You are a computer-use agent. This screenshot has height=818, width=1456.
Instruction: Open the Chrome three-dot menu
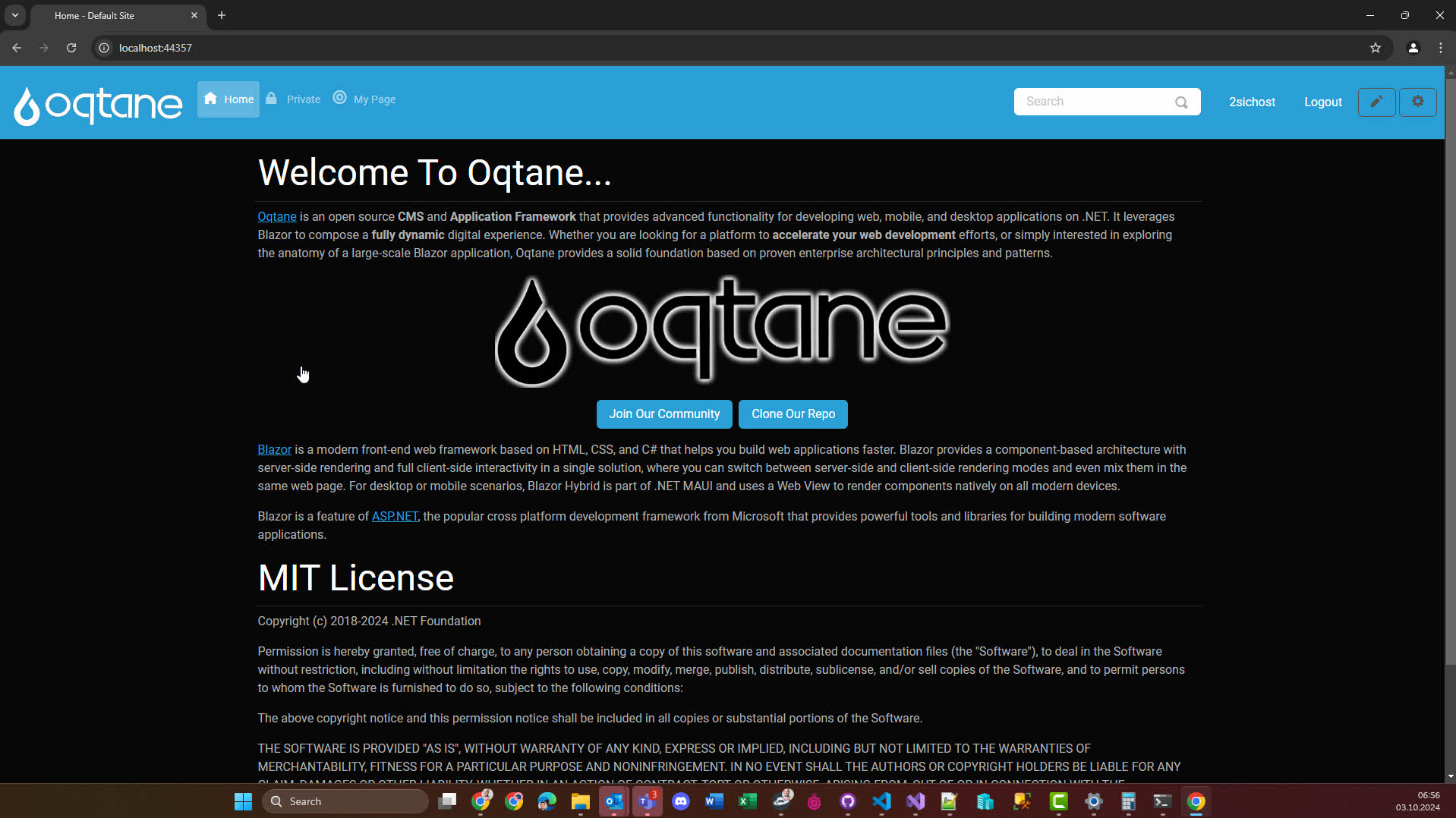pyautogui.click(x=1440, y=48)
